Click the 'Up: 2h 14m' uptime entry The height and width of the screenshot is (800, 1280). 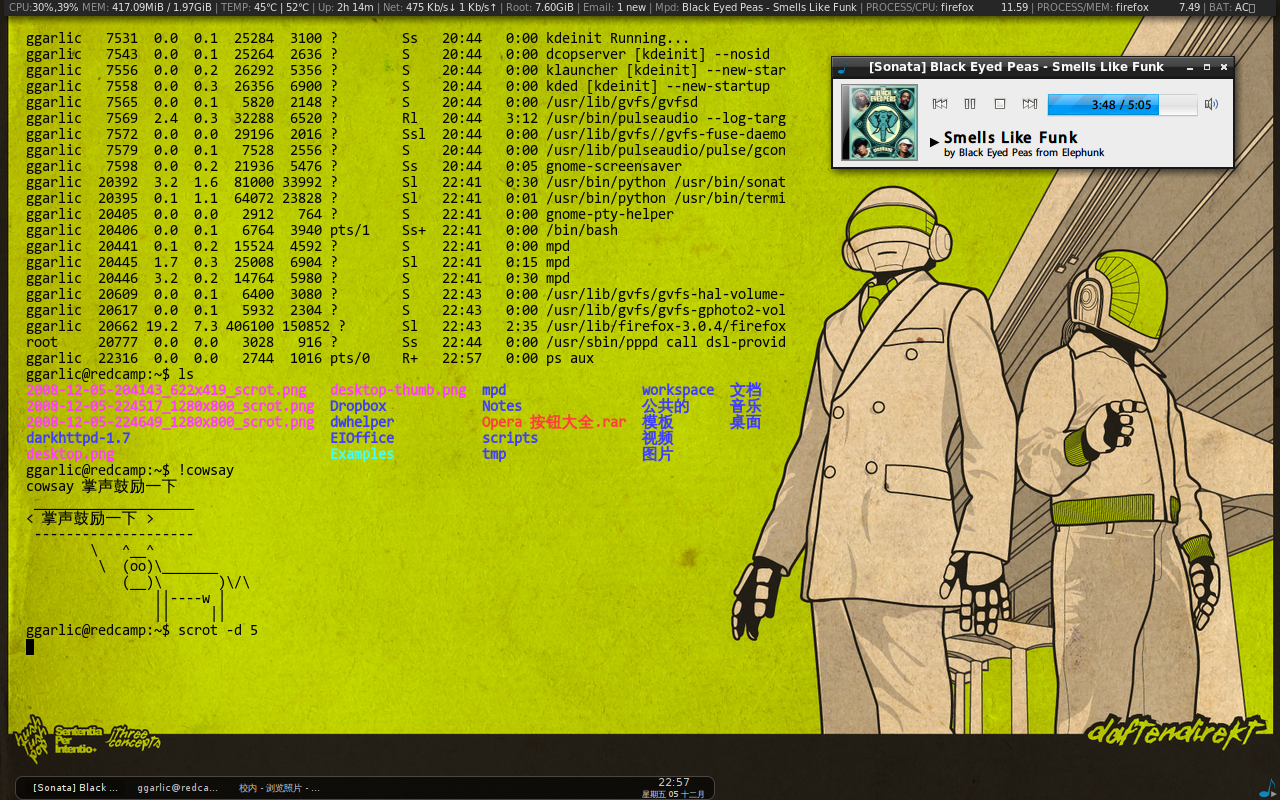pyautogui.click(x=345, y=7)
